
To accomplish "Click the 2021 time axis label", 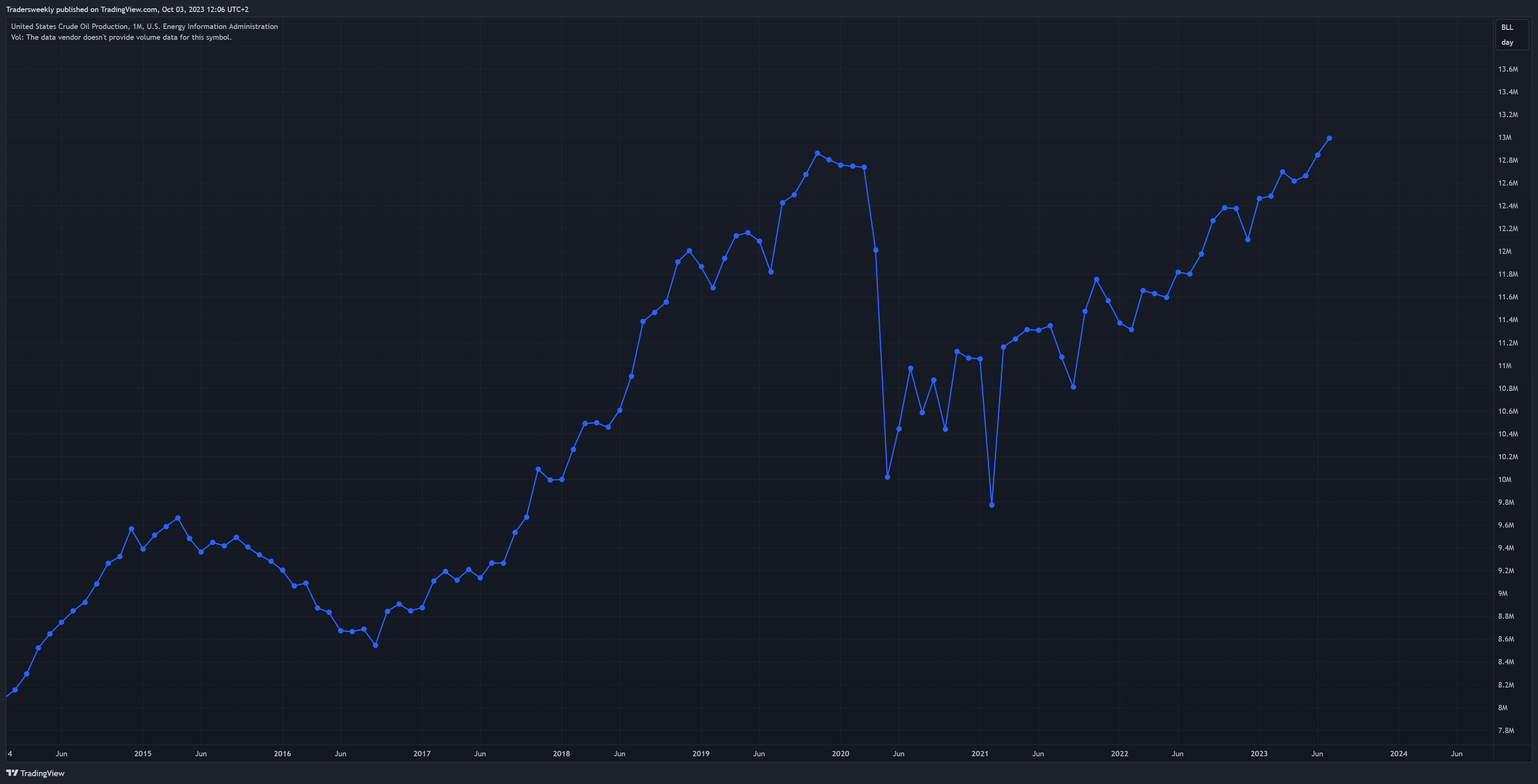I will [x=980, y=753].
